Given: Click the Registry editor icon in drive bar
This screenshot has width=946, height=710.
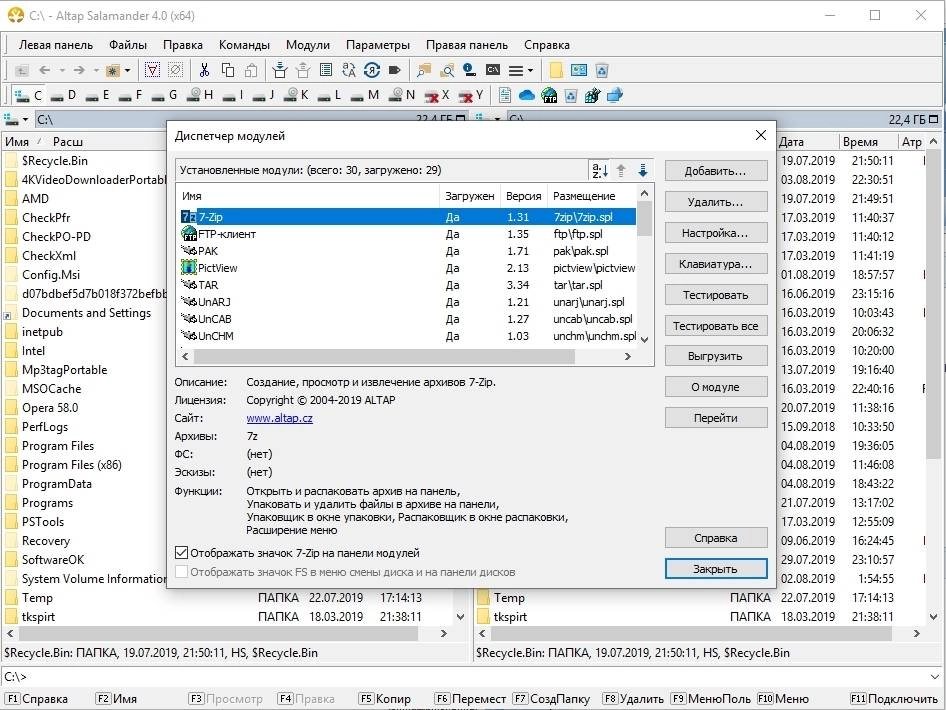Looking at the screenshot, I should point(592,95).
